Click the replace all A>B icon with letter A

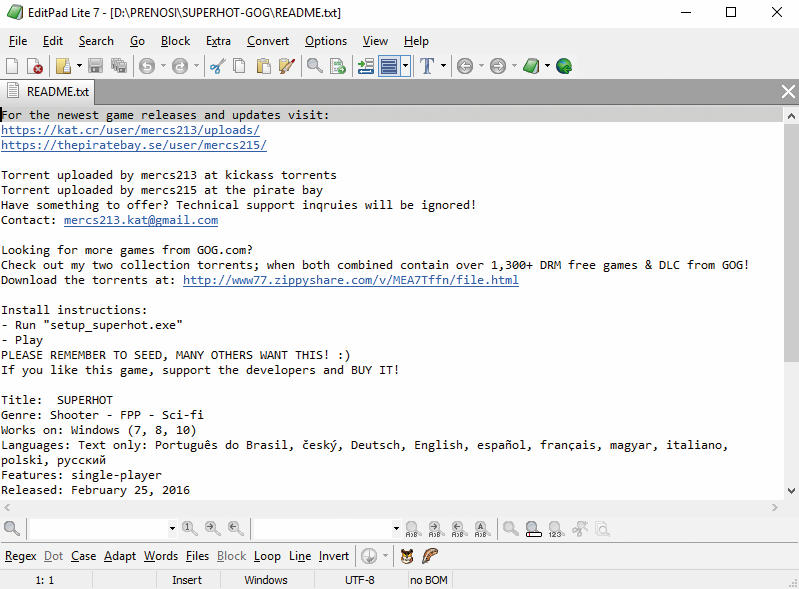(x=481, y=529)
